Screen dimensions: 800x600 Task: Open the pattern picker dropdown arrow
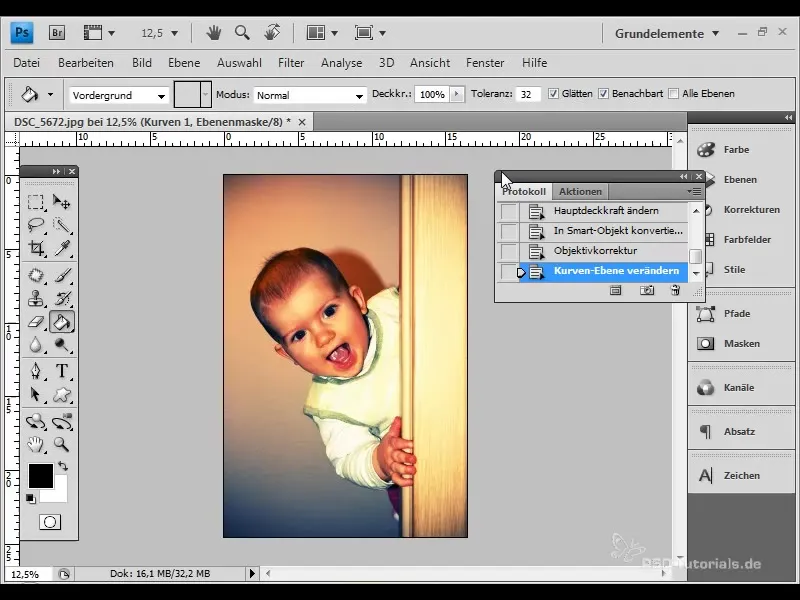[206, 94]
